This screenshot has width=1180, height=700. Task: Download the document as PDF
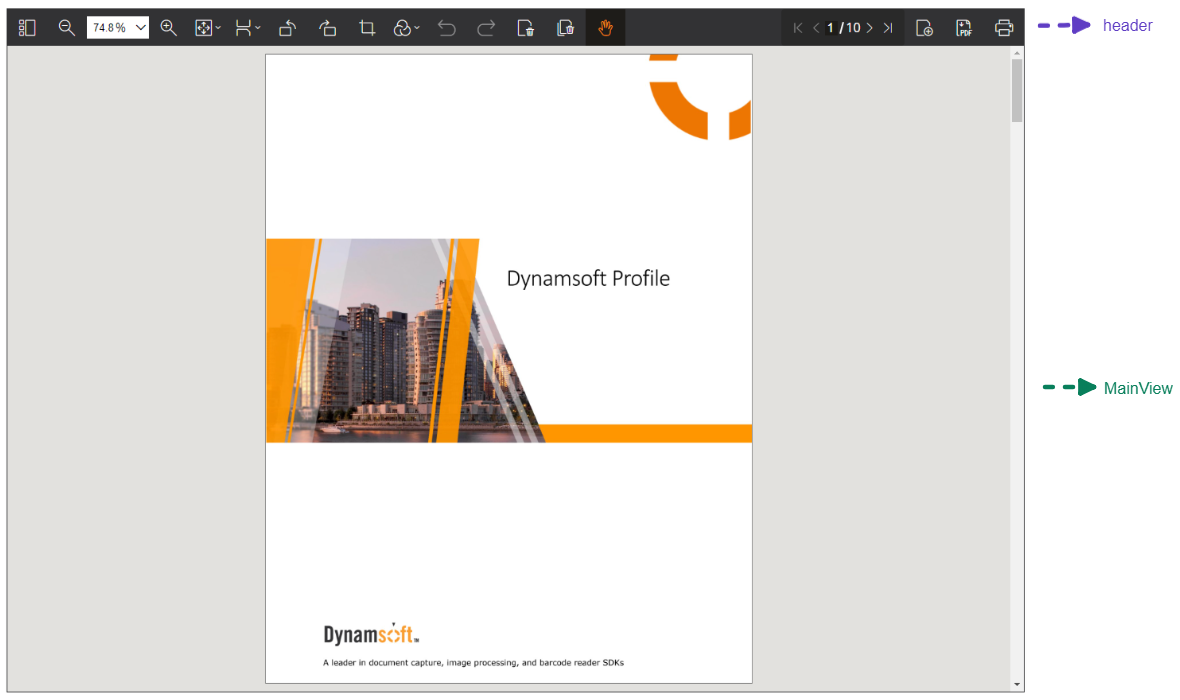964,28
